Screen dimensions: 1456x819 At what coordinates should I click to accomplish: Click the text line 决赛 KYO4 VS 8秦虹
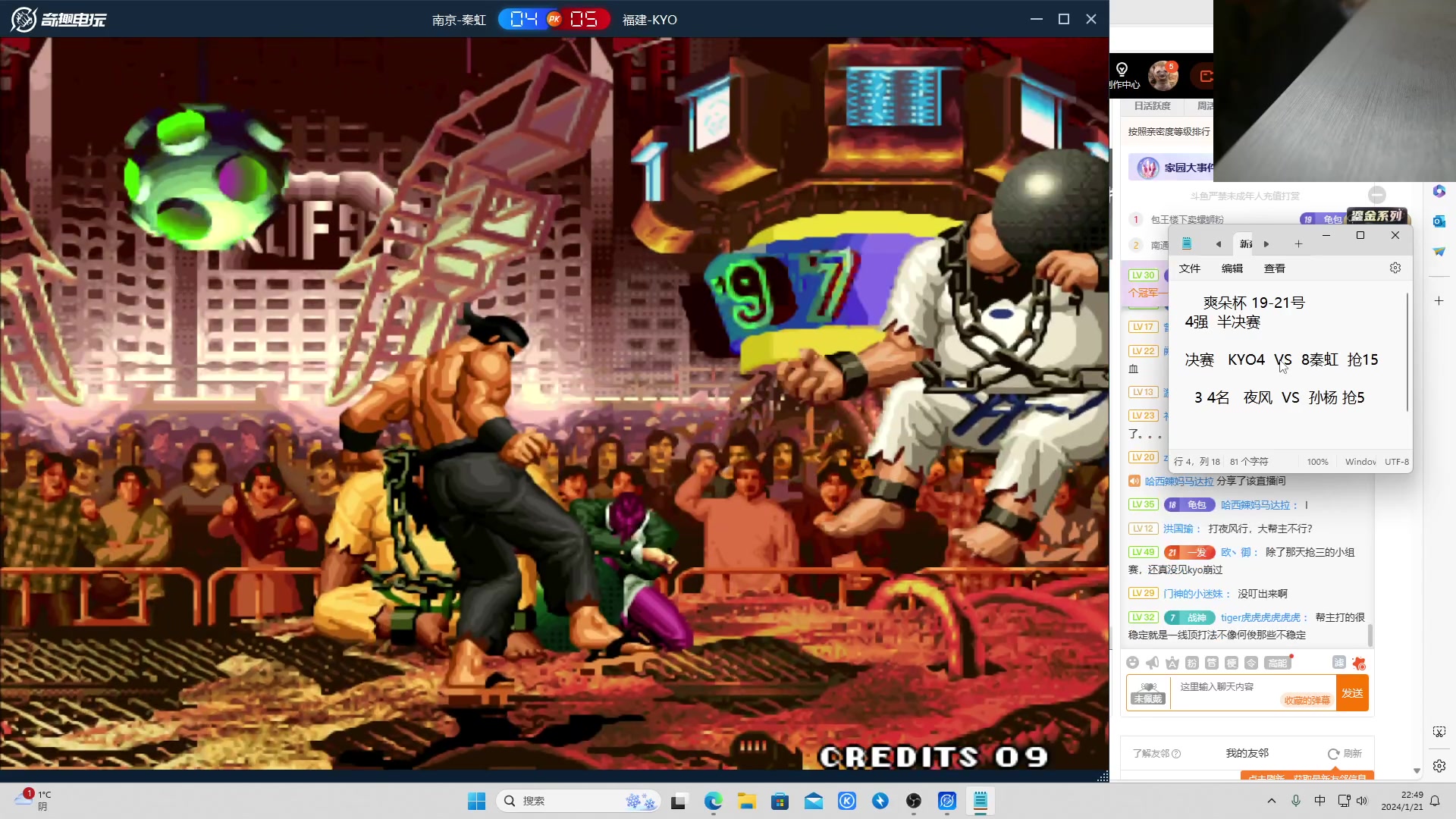pos(1282,359)
